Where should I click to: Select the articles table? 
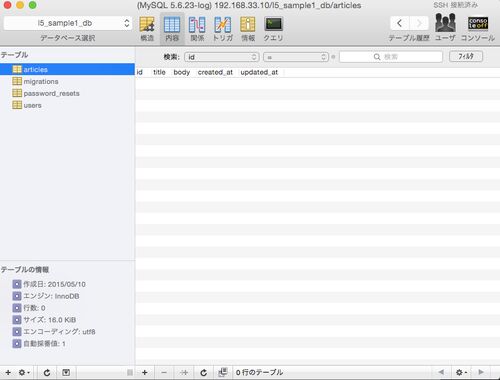tap(67, 69)
